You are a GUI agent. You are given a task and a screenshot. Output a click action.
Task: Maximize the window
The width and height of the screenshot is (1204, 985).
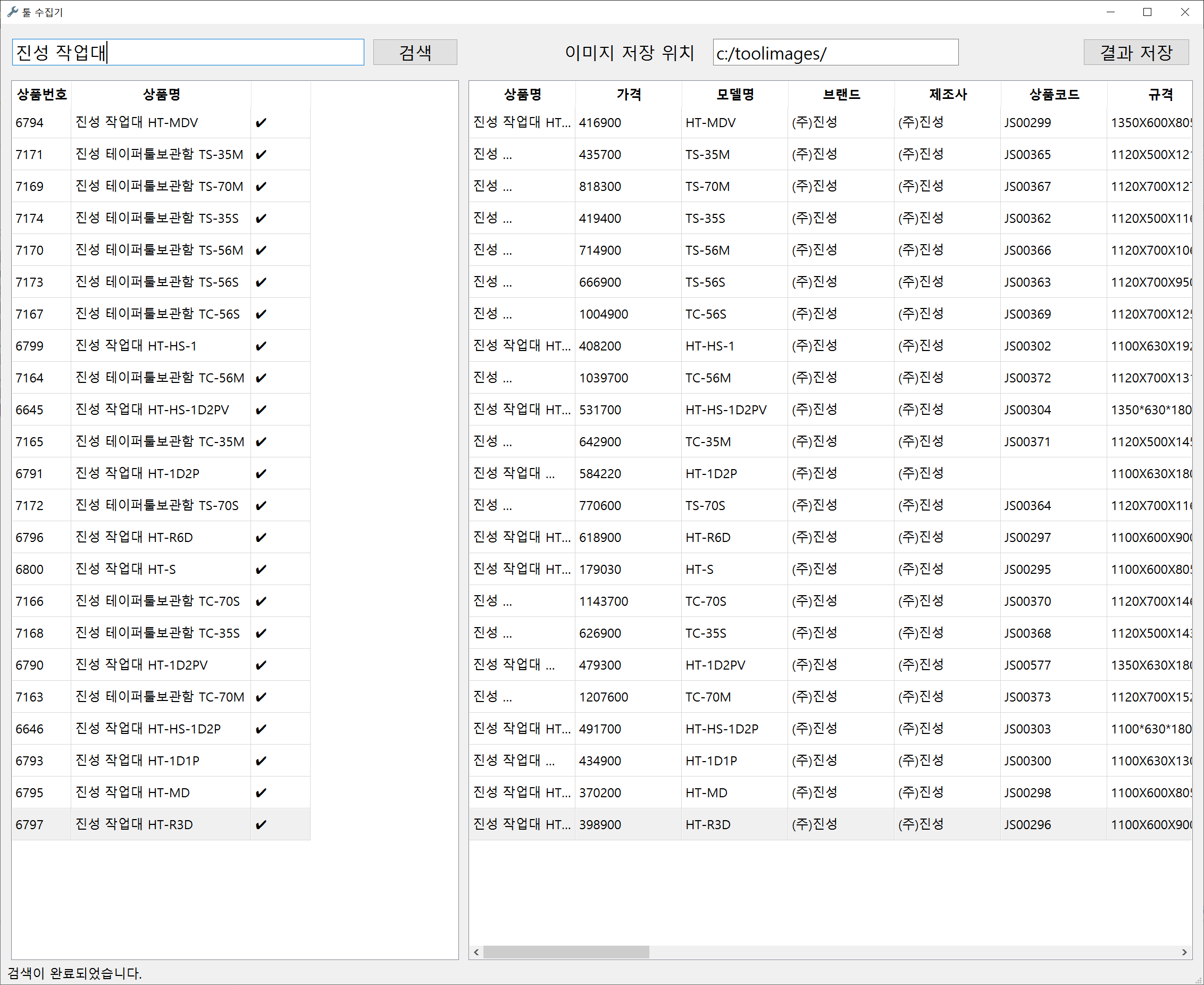[1147, 12]
